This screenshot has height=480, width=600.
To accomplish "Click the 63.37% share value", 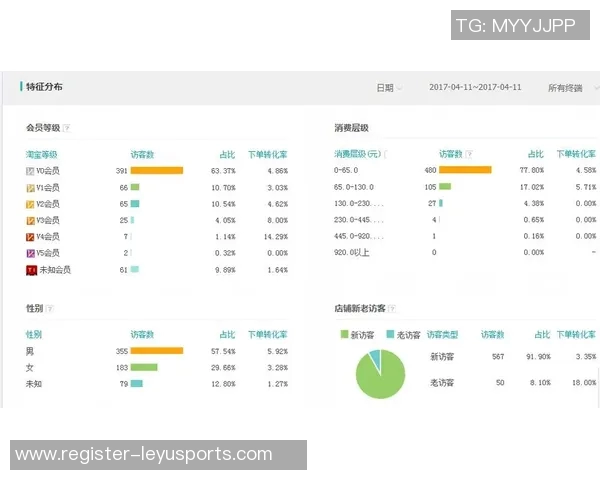I will pos(223,171).
